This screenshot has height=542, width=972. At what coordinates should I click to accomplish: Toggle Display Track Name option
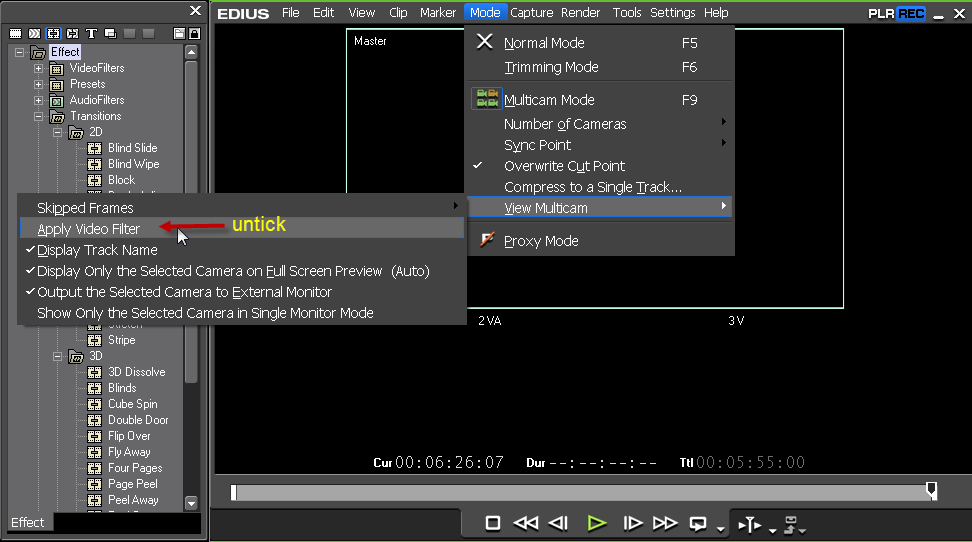pyautogui.click(x=97, y=250)
